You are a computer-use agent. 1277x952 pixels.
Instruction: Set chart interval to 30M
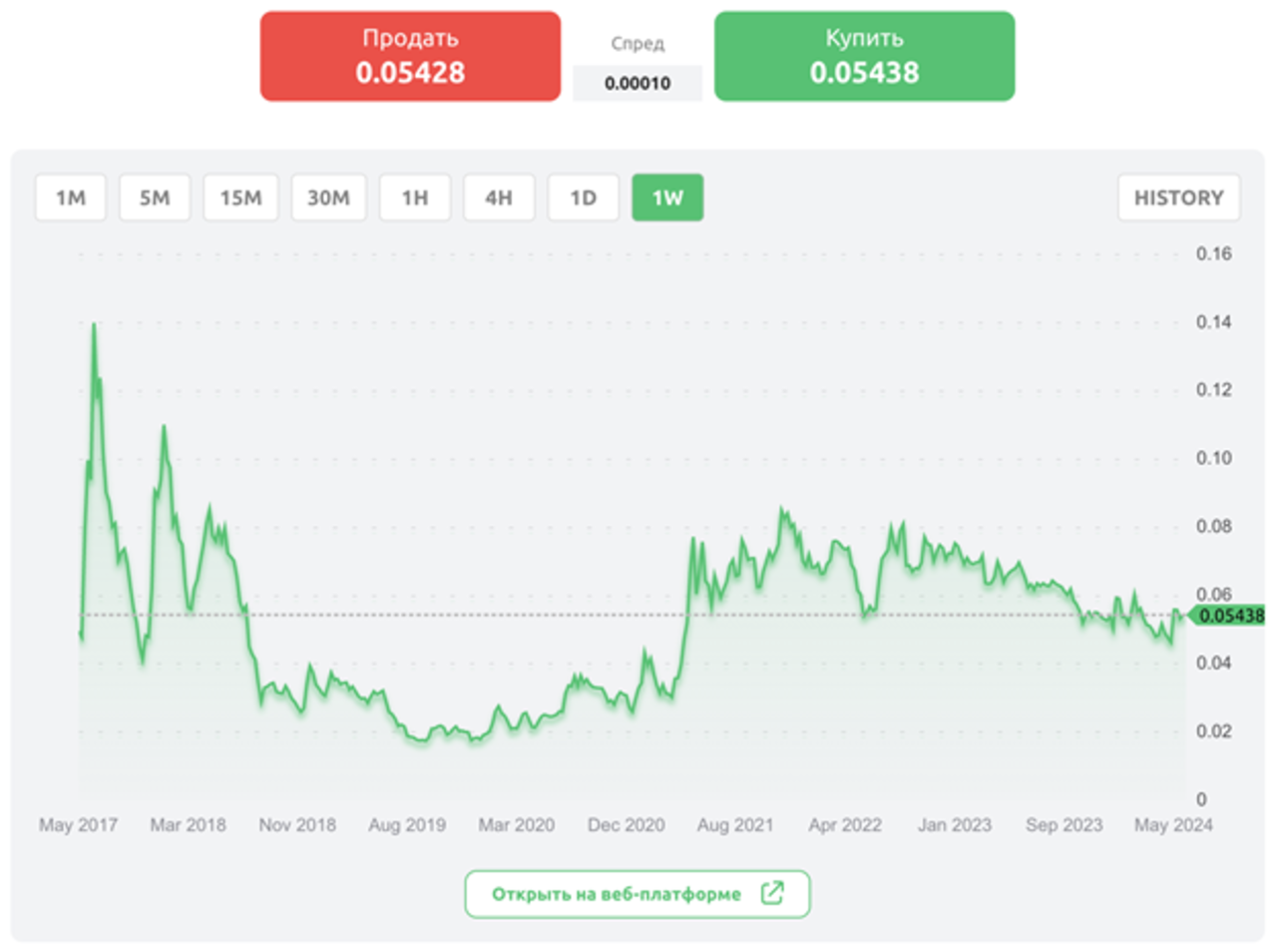328,198
